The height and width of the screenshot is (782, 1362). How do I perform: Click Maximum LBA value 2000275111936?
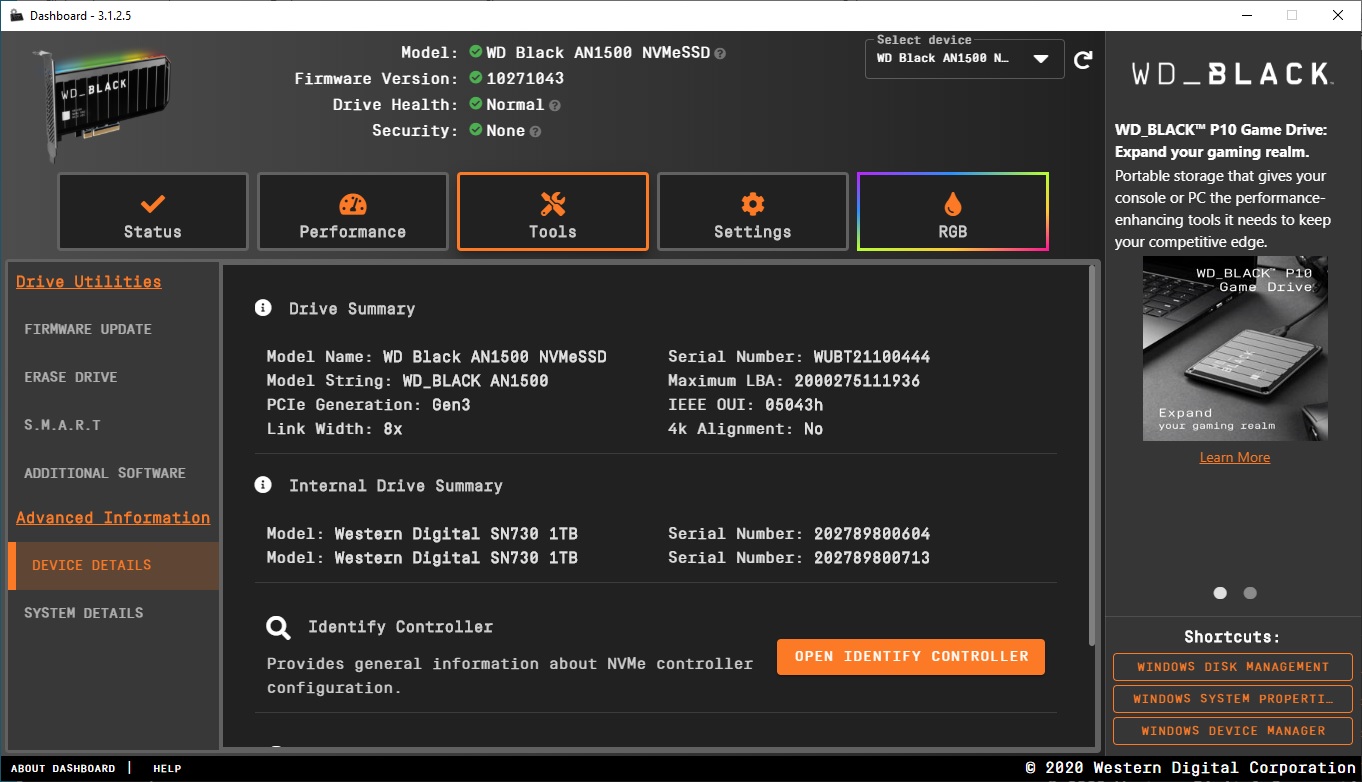857,381
